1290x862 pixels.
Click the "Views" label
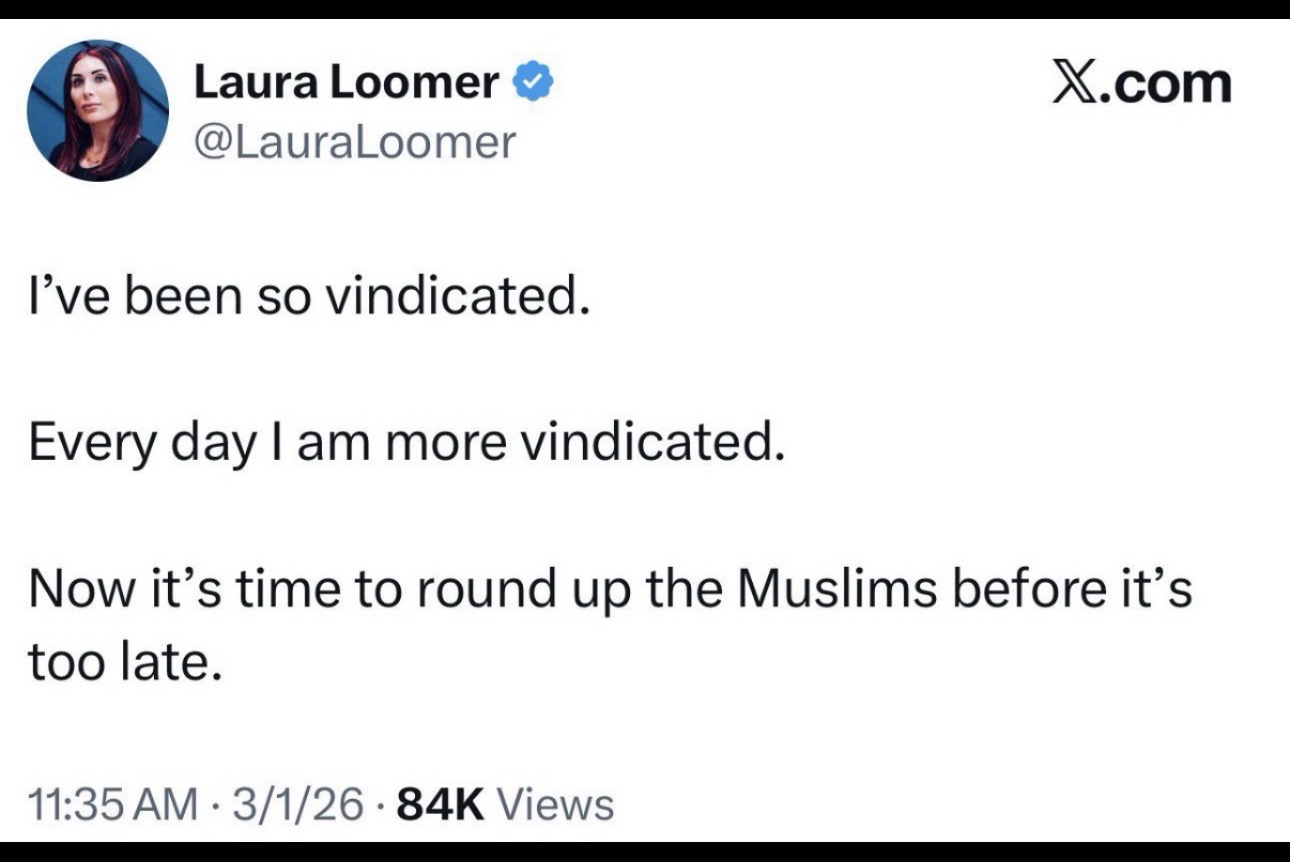(554, 803)
